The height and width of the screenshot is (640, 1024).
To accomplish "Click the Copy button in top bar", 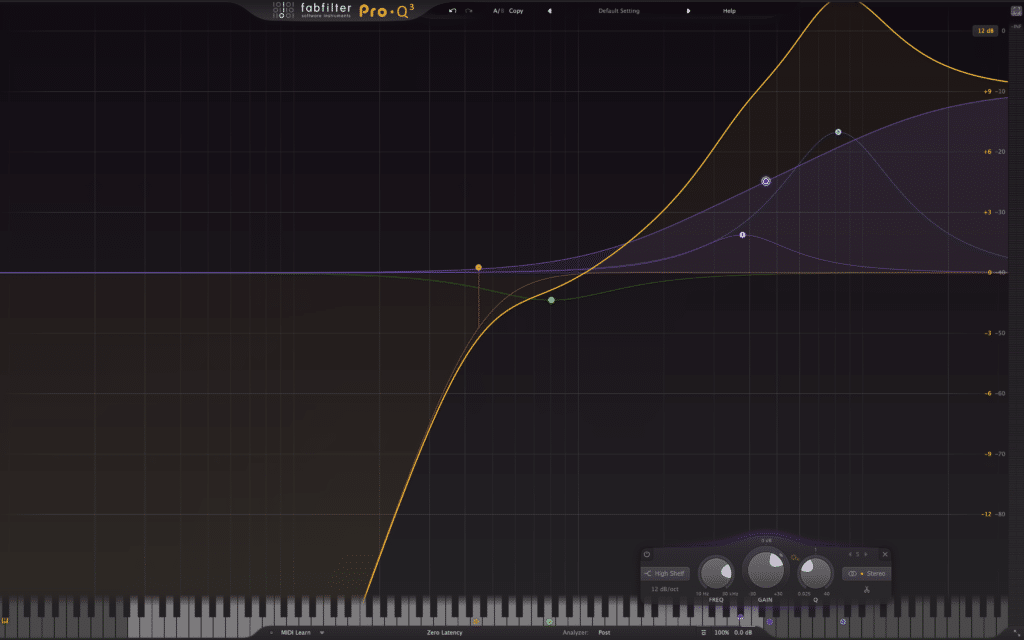I will coord(516,10).
